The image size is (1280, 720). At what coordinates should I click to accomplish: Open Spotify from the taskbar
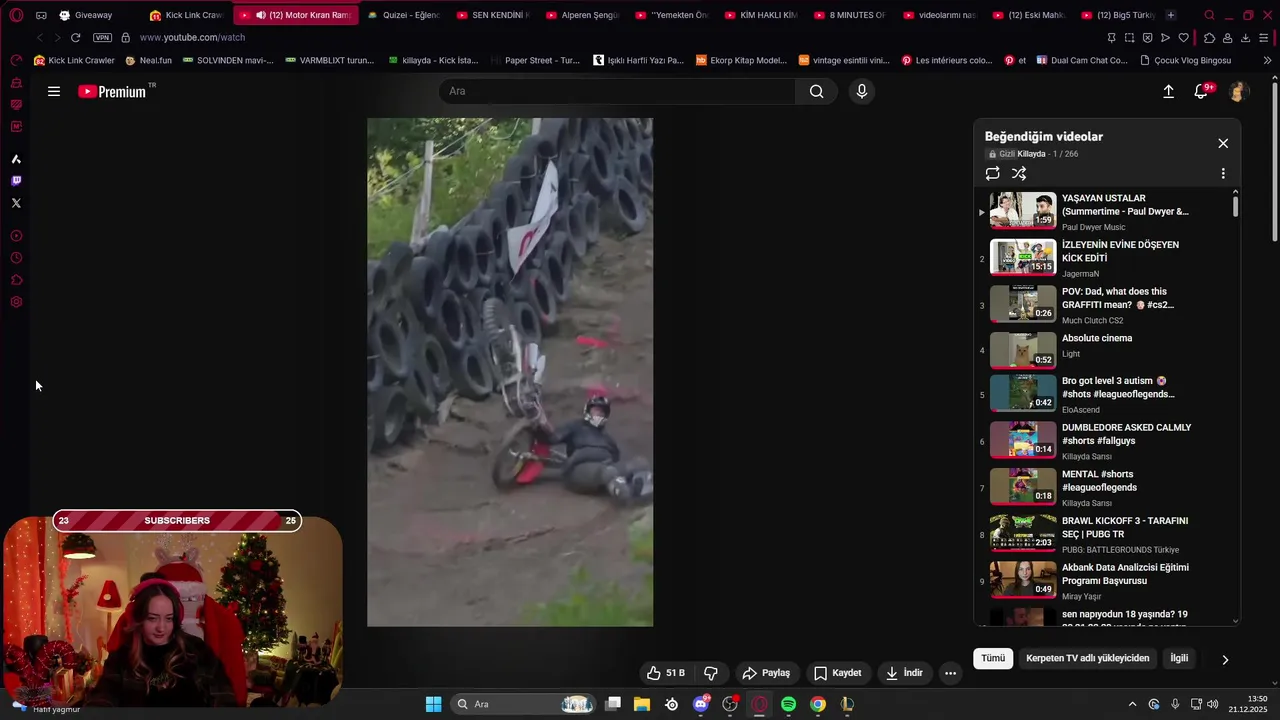(x=788, y=704)
